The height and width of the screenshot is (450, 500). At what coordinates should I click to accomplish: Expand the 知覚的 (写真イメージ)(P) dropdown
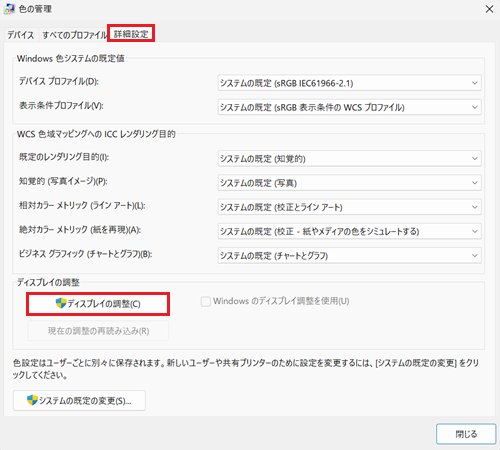pos(349,183)
